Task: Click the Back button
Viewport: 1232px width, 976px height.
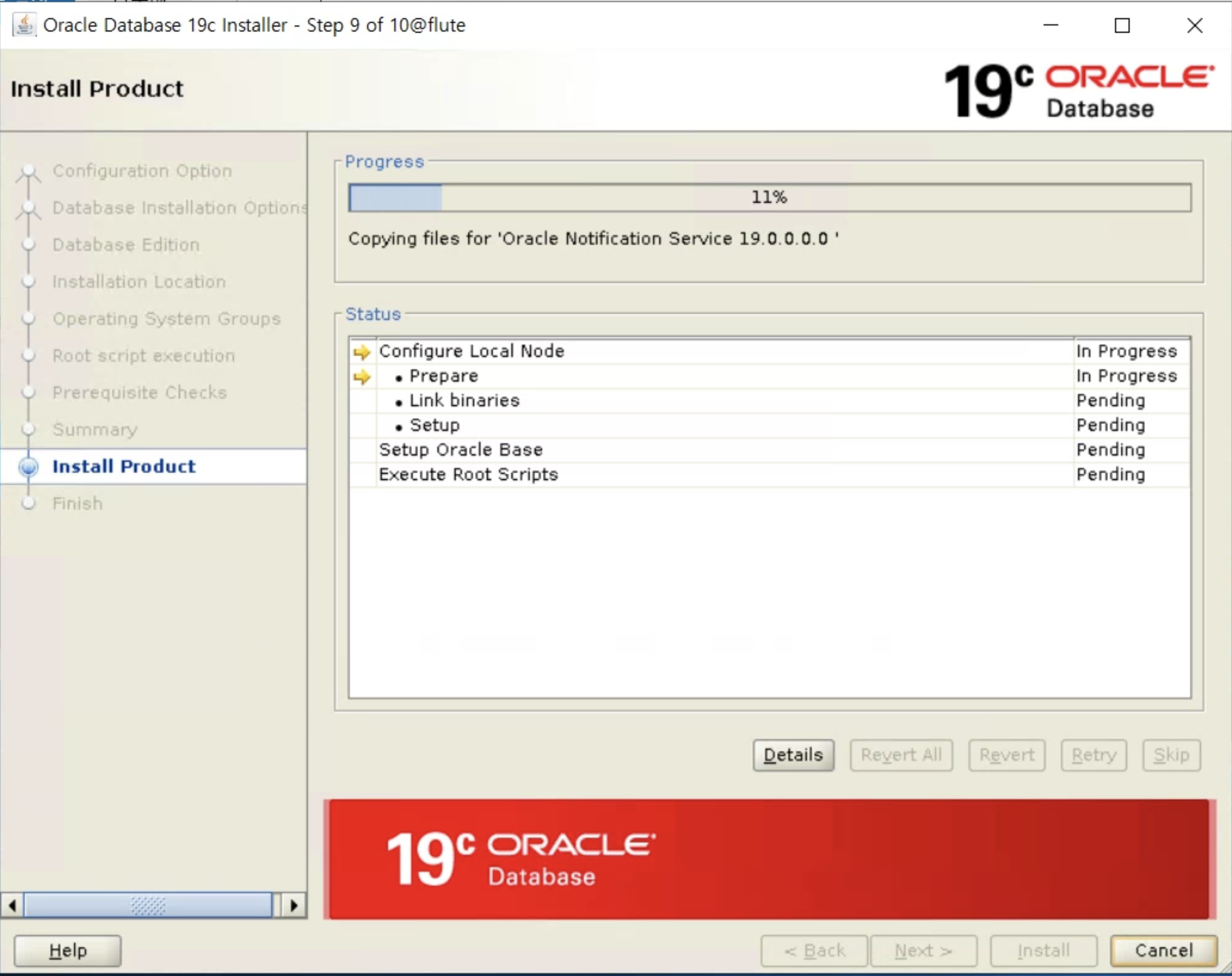Action: (x=814, y=951)
